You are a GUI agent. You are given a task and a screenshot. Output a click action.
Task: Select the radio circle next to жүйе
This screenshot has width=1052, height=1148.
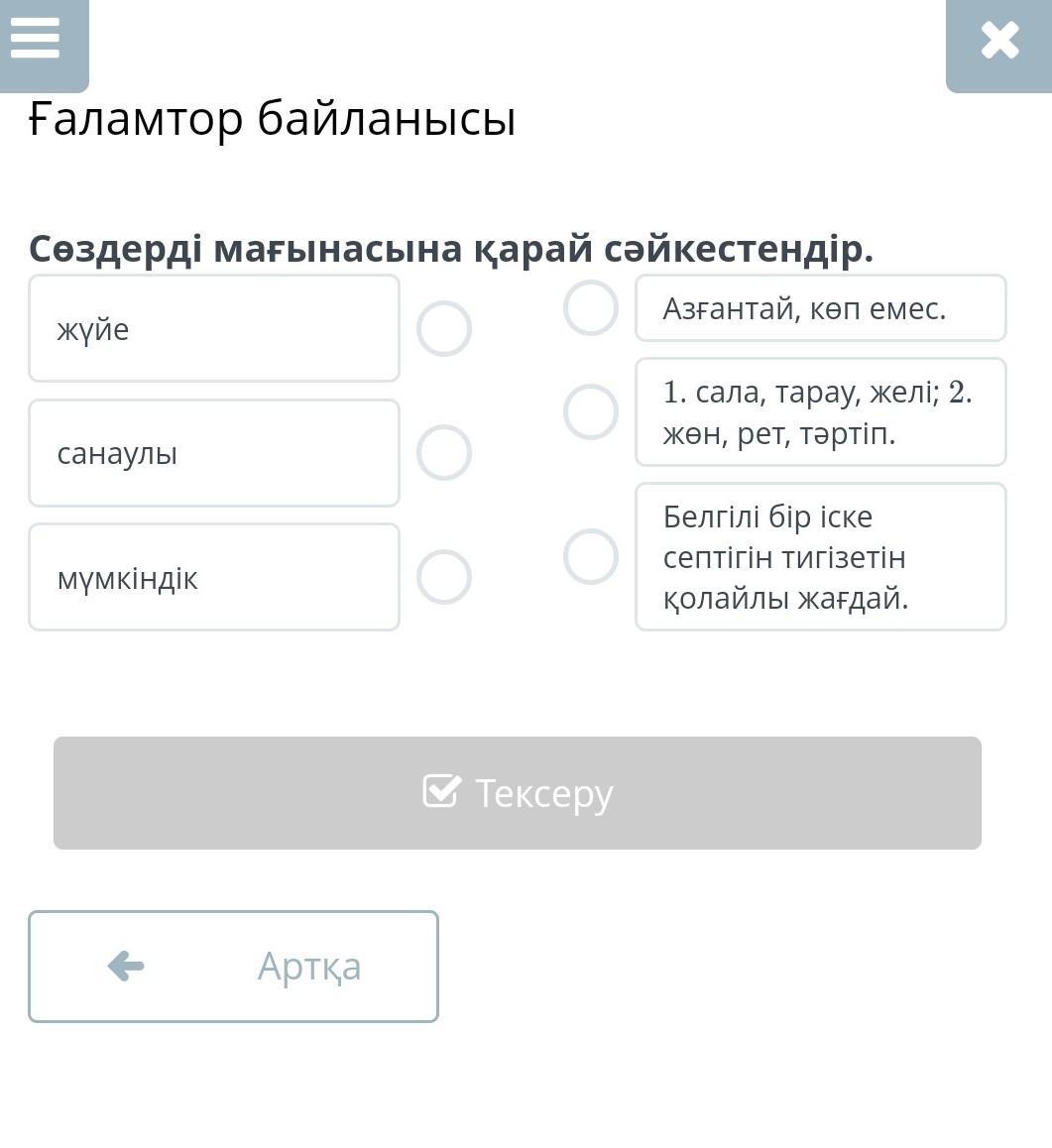point(443,328)
